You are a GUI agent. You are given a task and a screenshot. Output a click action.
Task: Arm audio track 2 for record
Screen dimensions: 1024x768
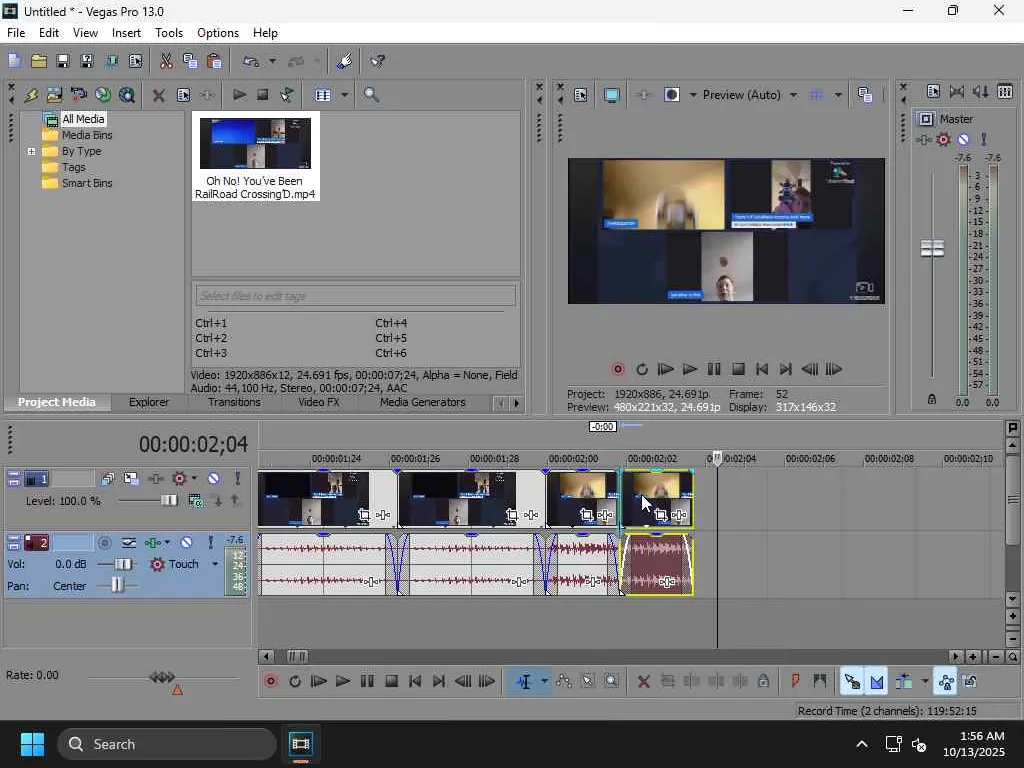point(104,542)
